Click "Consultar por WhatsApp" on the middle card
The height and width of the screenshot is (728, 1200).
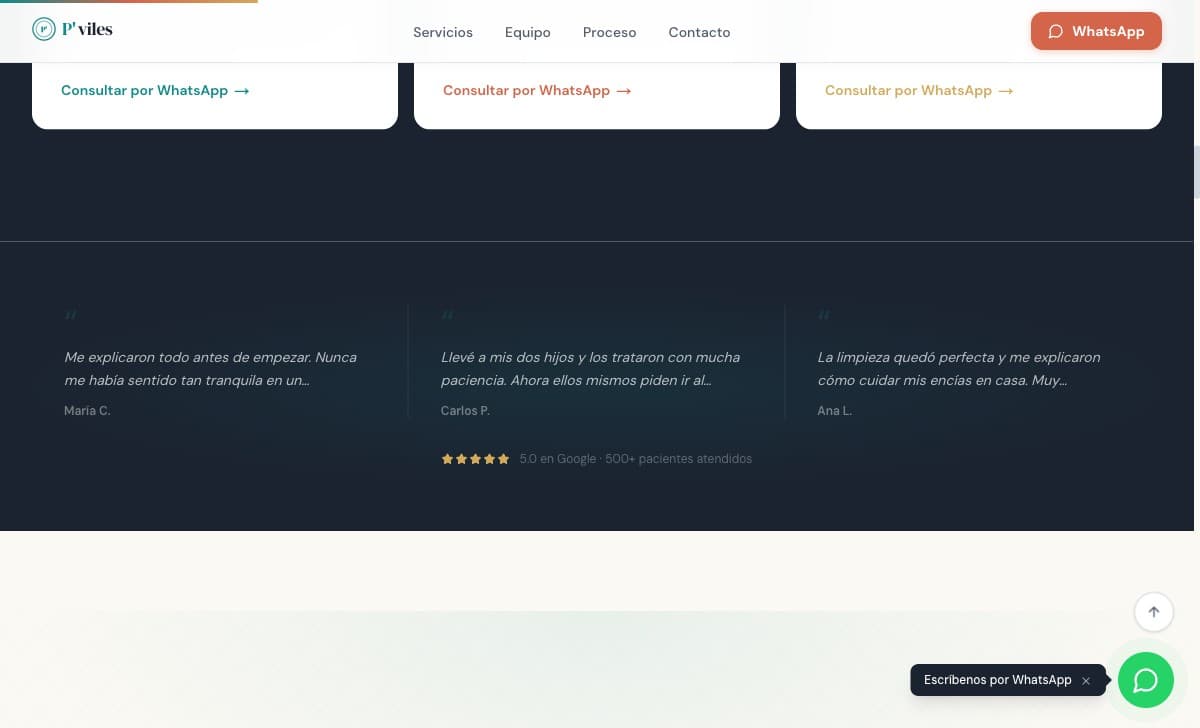click(x=526, y=90)
